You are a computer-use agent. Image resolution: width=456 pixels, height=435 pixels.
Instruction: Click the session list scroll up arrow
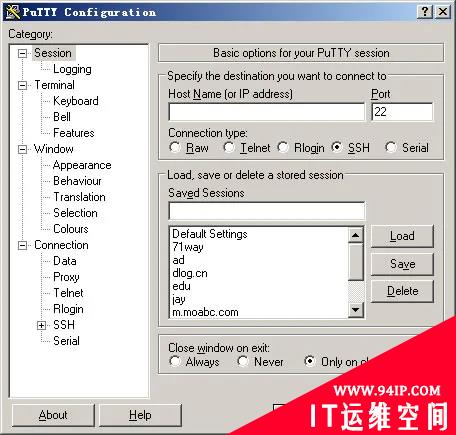[x=355, y=235]
